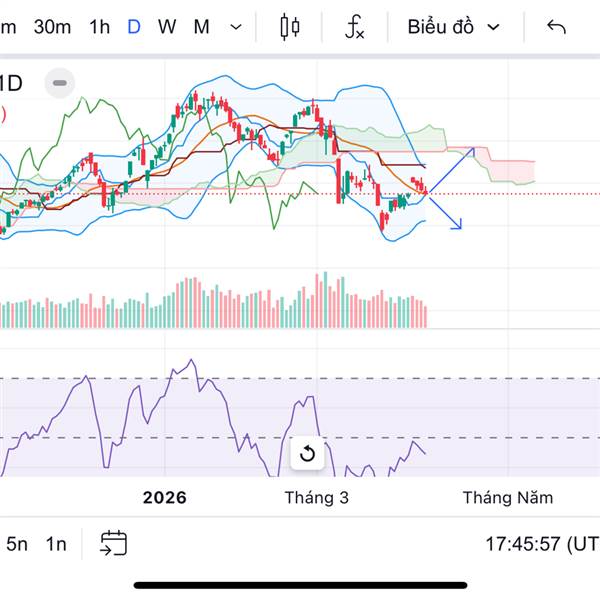Click the Tháng Năm time axis label
600x600 pixels.
click(x=508, y=498)
